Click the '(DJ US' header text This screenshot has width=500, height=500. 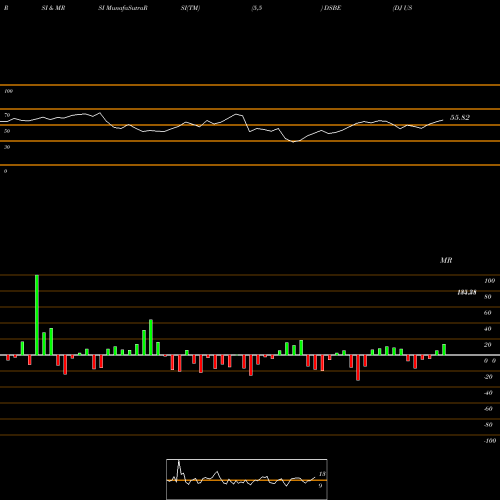point(402,8)
